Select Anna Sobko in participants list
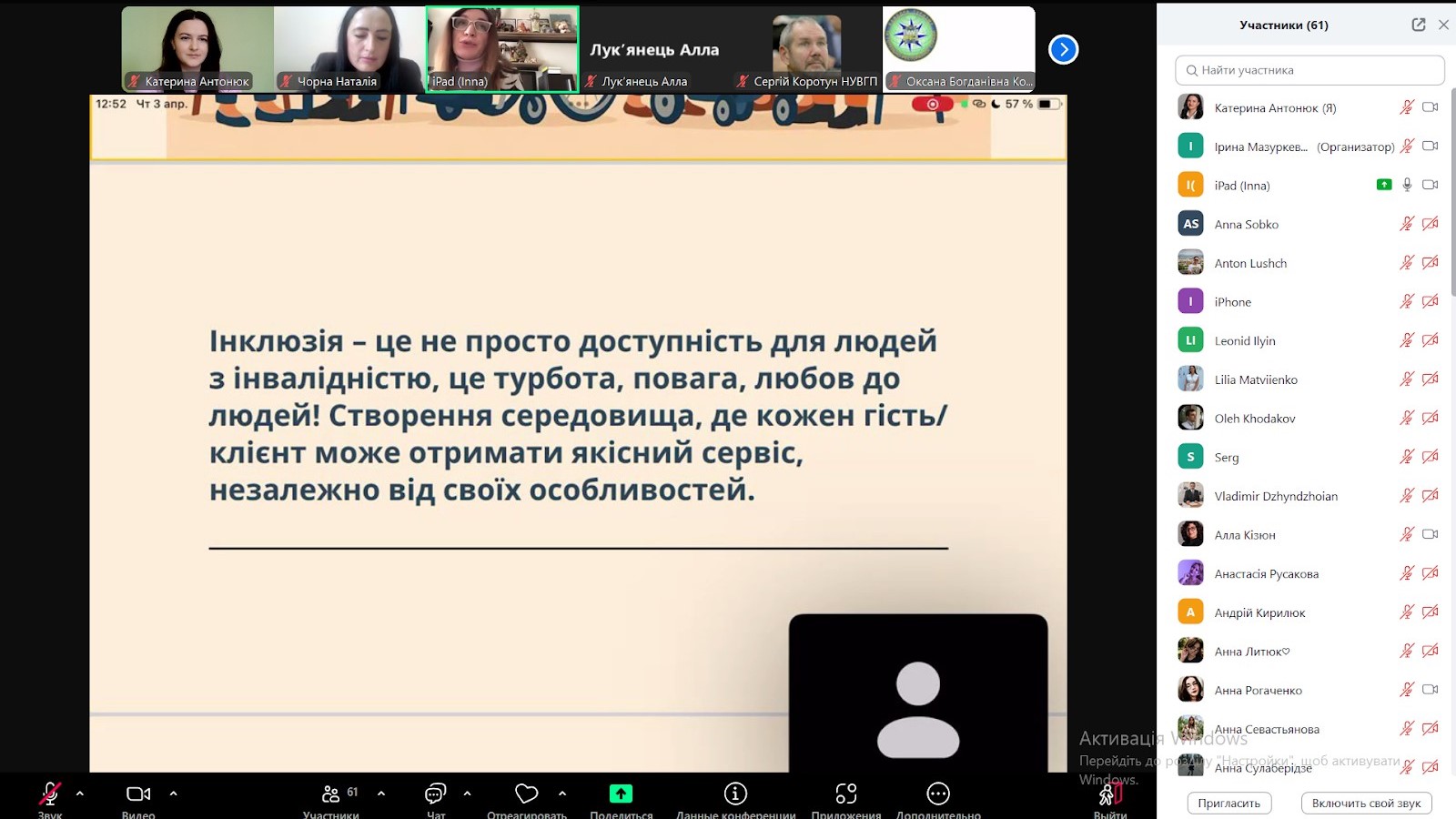Image resolution: width=1456 pixels, height=819 pixels. coord(1246,225)
